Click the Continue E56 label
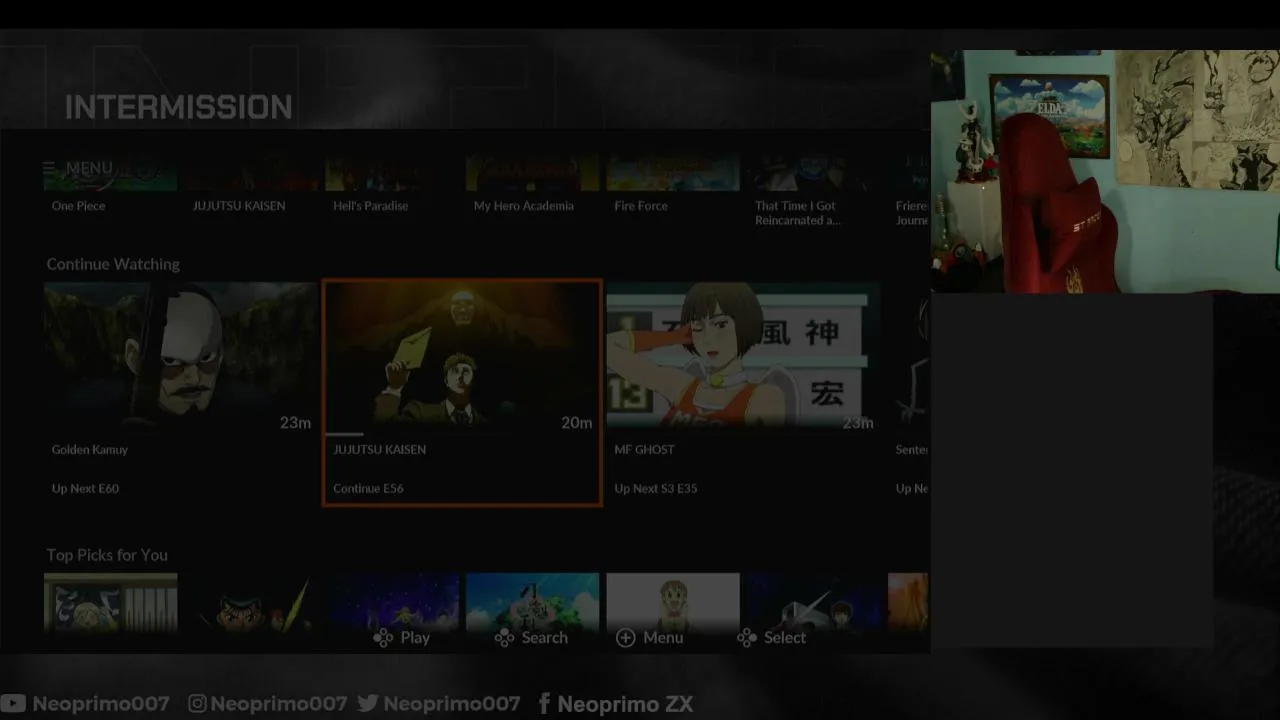The height and width of the screenshot is (720, 1280). pos(368,489)
